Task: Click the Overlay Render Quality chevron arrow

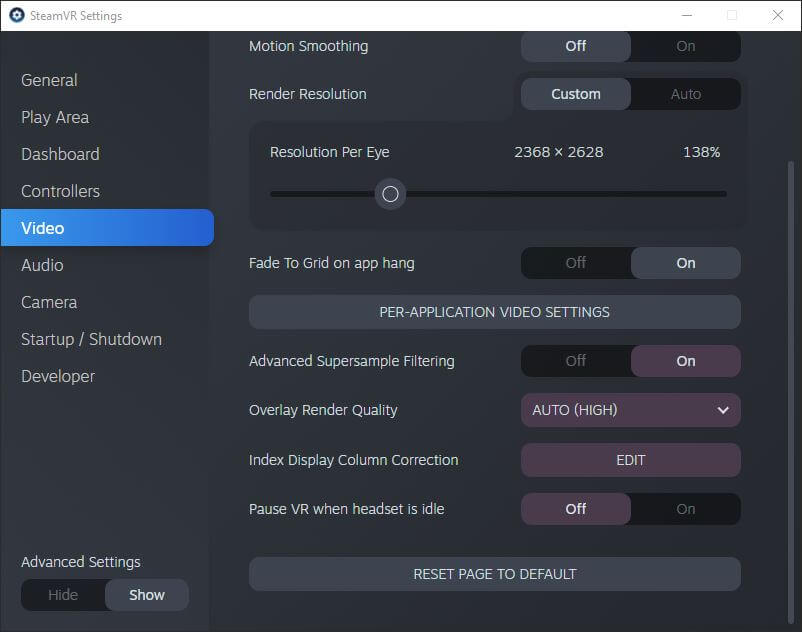Action: (x=723, y=410)
